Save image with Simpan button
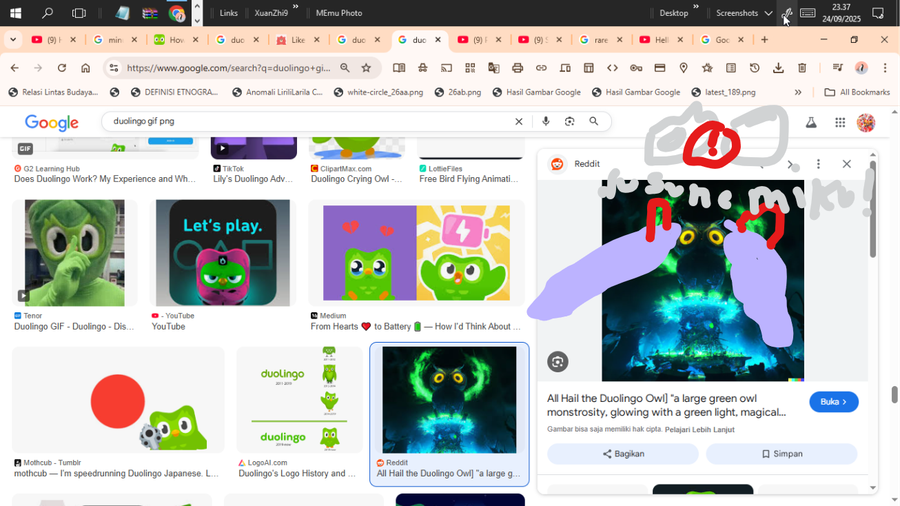 [781, 454]
